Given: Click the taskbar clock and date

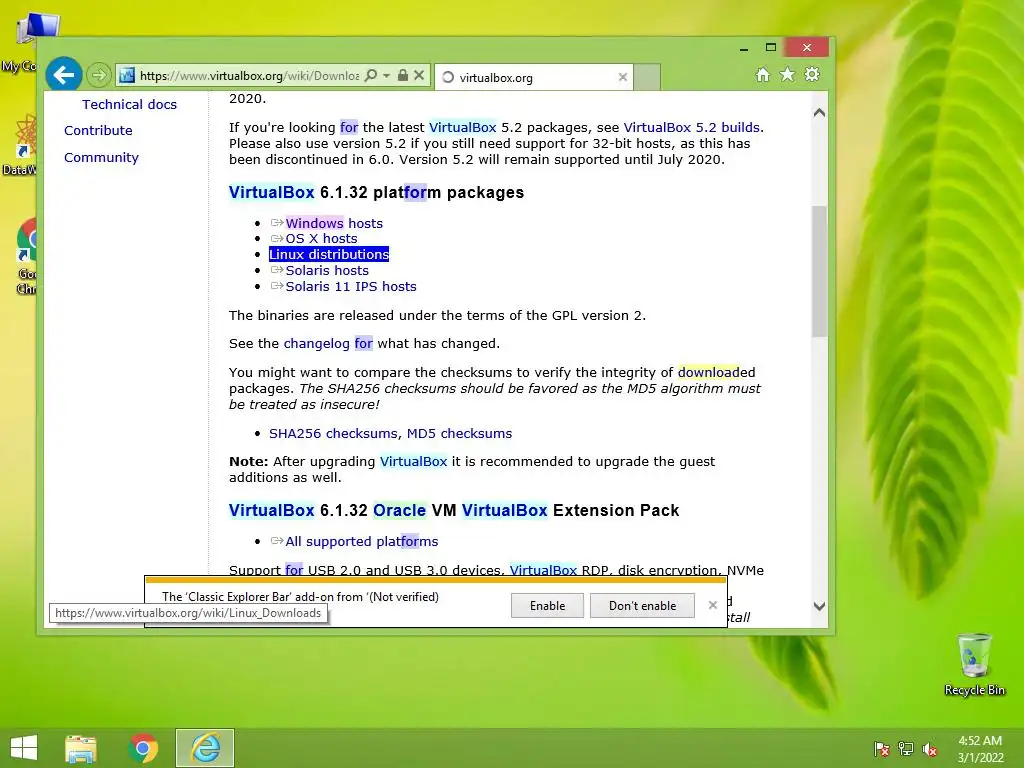Looking at the screenshot, I should pyautogui.click(x=980, y=749).
